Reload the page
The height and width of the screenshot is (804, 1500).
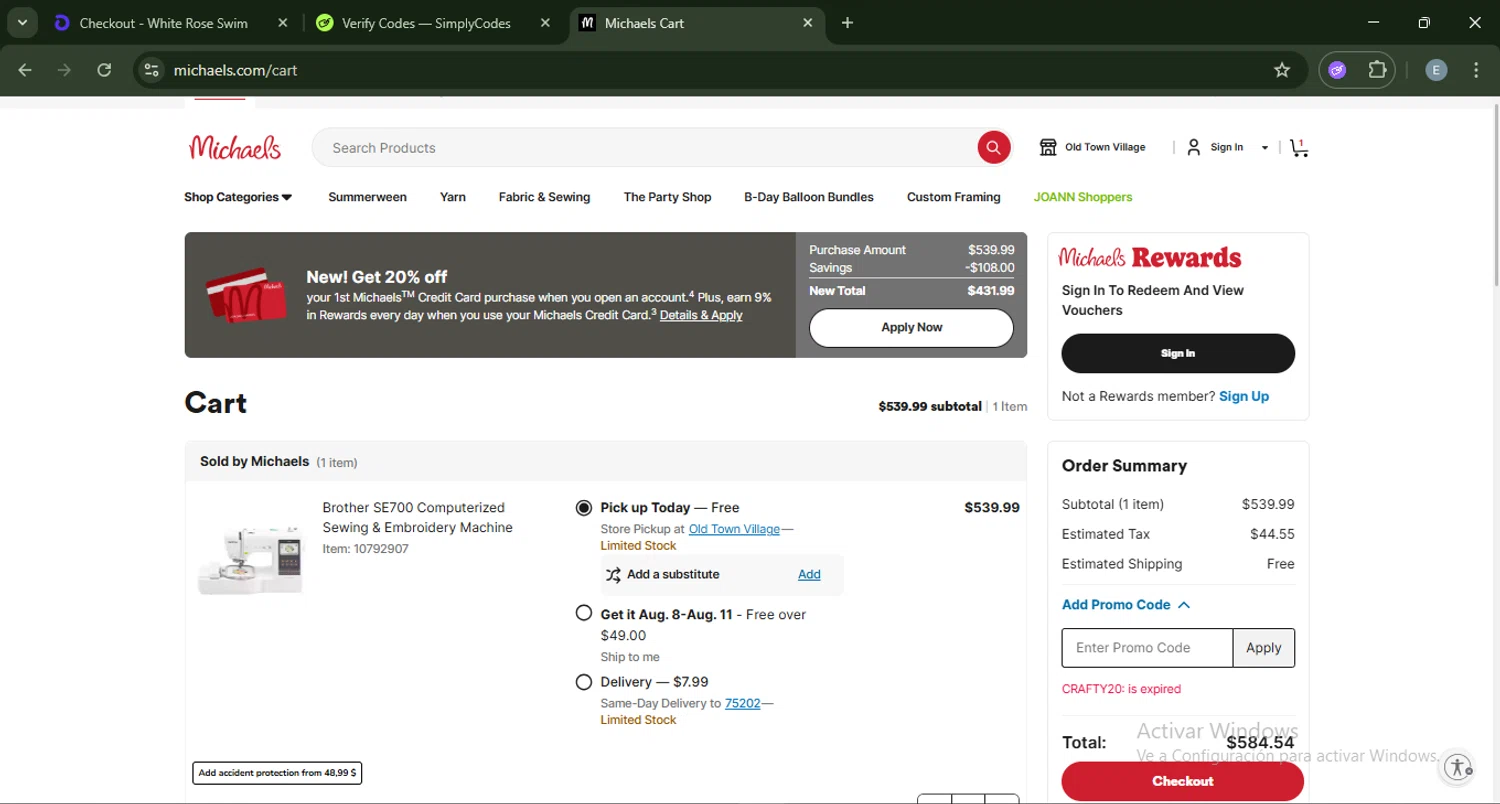[104, 70]
